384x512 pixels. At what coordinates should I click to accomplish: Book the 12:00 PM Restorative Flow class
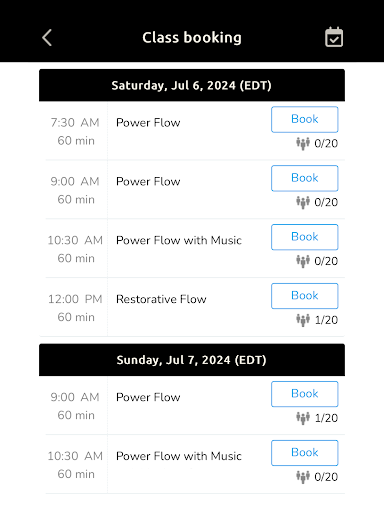pos(305,296)
